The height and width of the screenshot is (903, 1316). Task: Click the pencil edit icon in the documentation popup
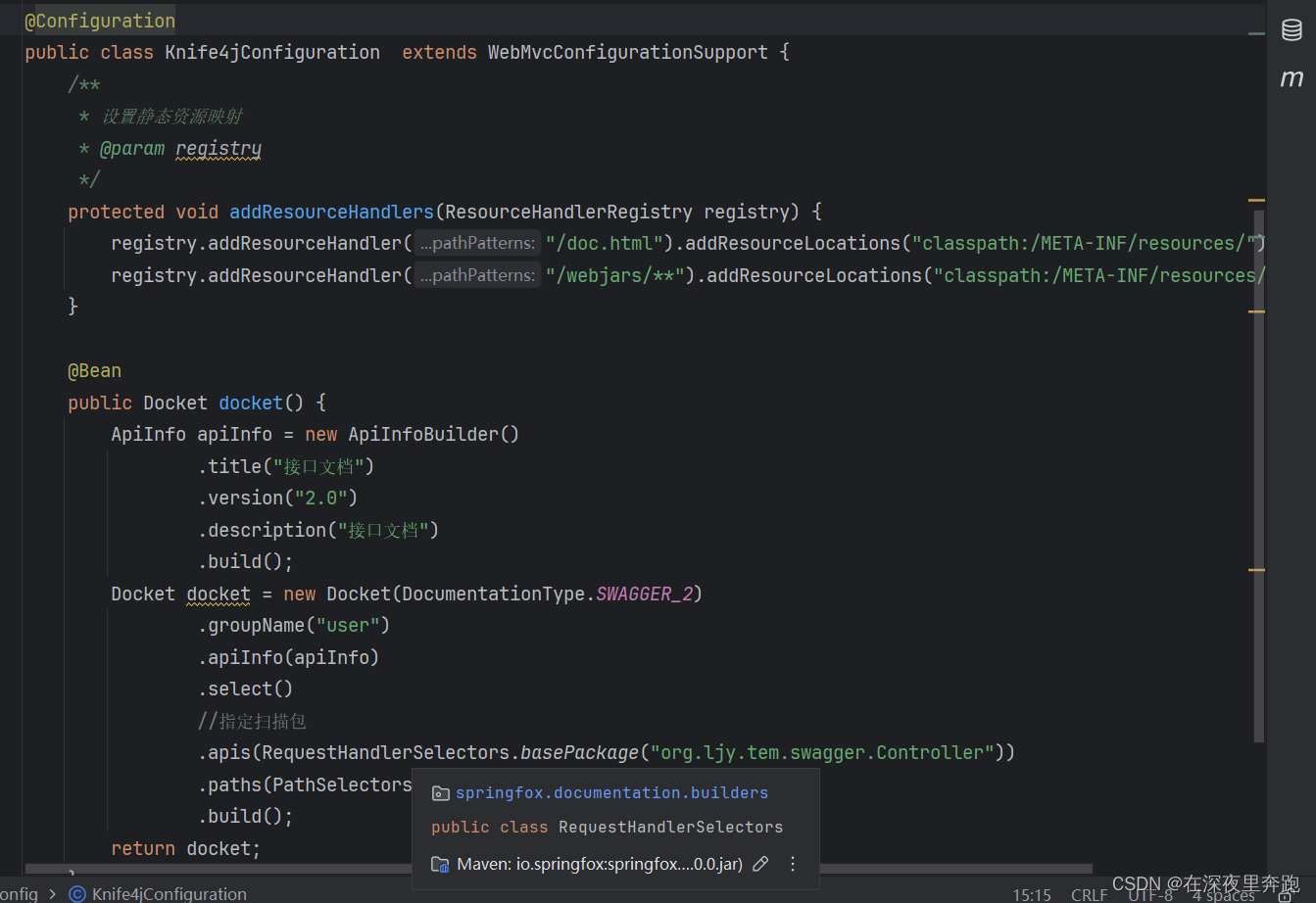(761, 864)
